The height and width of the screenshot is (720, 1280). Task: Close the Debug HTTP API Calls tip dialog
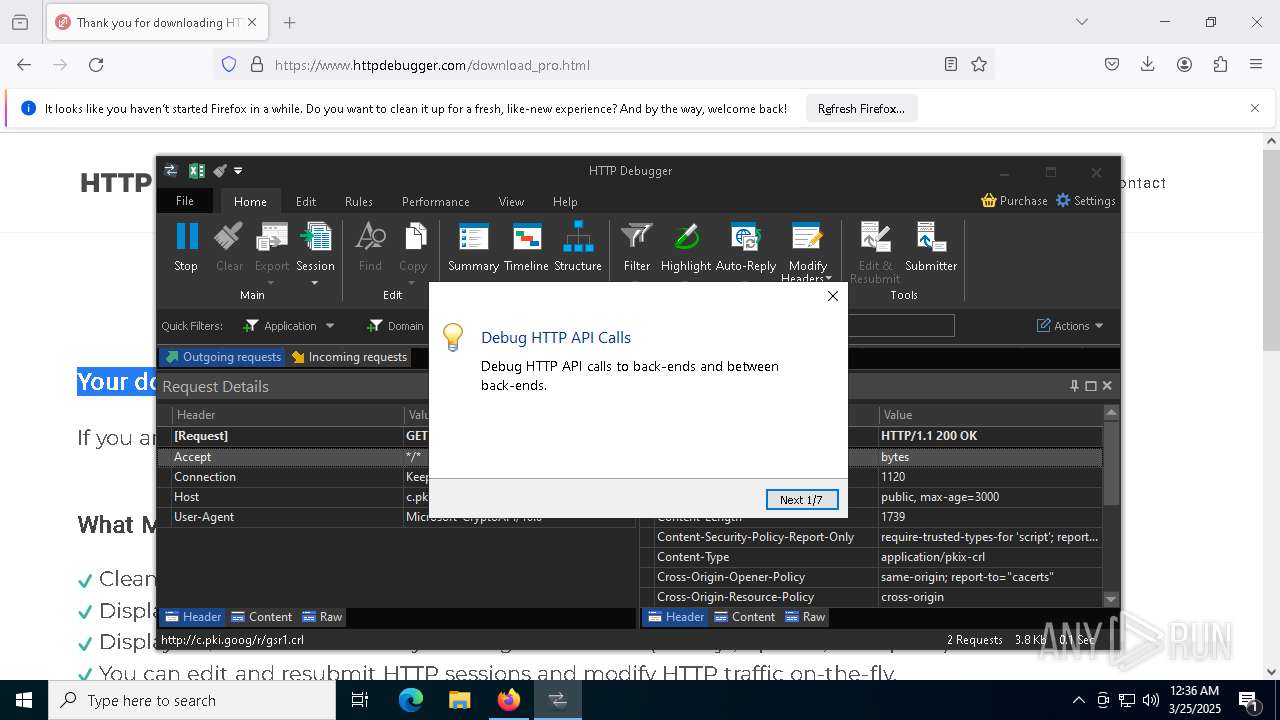833,296
